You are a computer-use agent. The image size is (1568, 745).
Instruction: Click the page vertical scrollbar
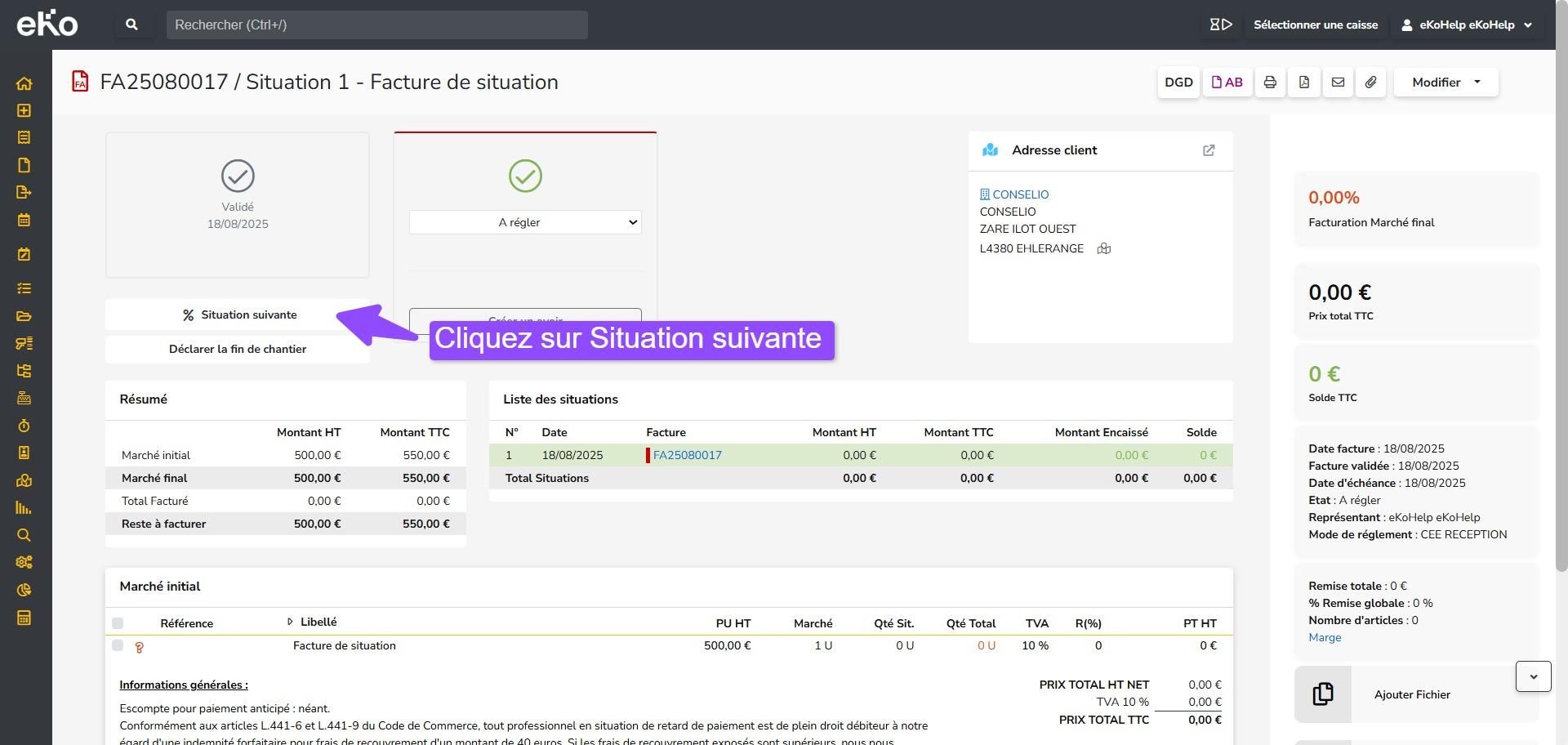click(1561, 327)
